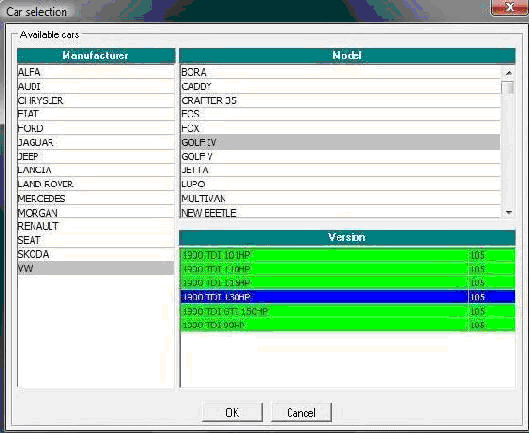The height and width of the screenshot is (433, 529).
Task: Select version 1900 TDI 101HP
Action: pos(347,255)
